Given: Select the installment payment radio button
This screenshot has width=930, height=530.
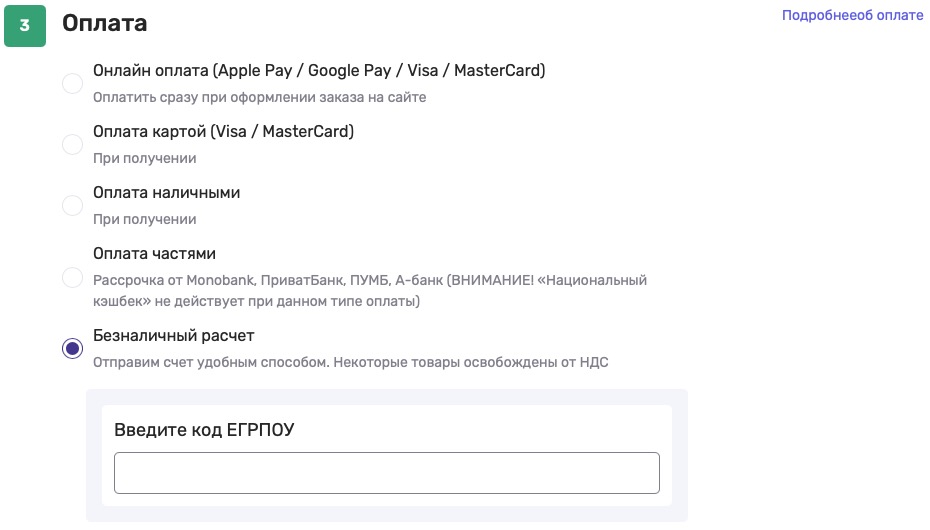Looking at the screenshot, I should [x=72, y=277].
